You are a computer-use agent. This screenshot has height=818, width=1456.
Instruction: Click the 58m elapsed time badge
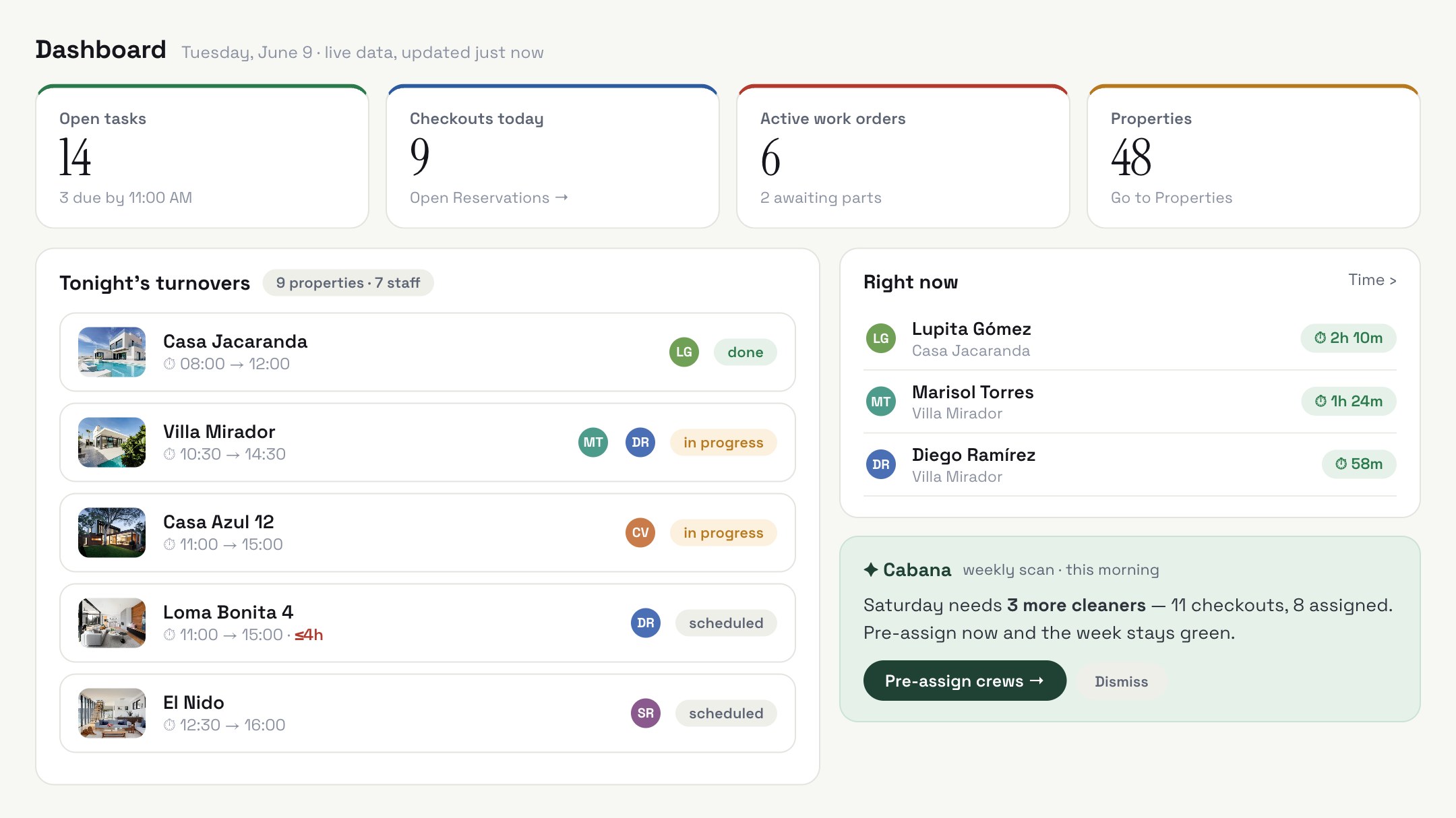(x=1359, y=464)
